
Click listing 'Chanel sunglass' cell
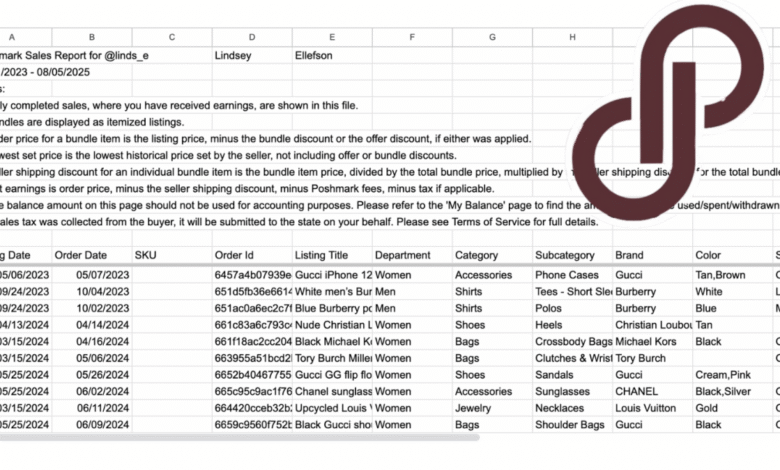tap(332, 391)
